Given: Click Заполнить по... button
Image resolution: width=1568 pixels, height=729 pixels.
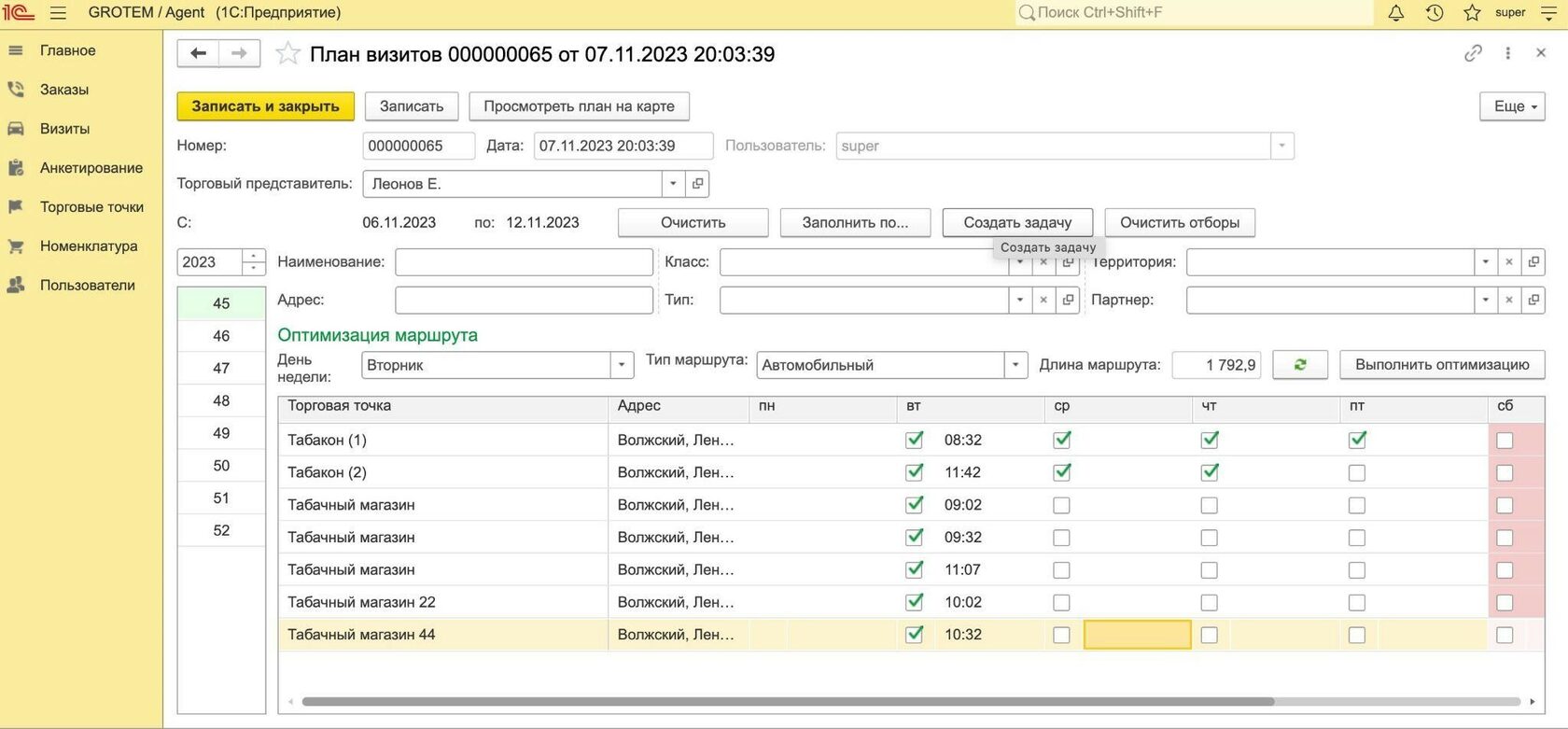Looking at the screenshot, I should [x=856, y=222].
